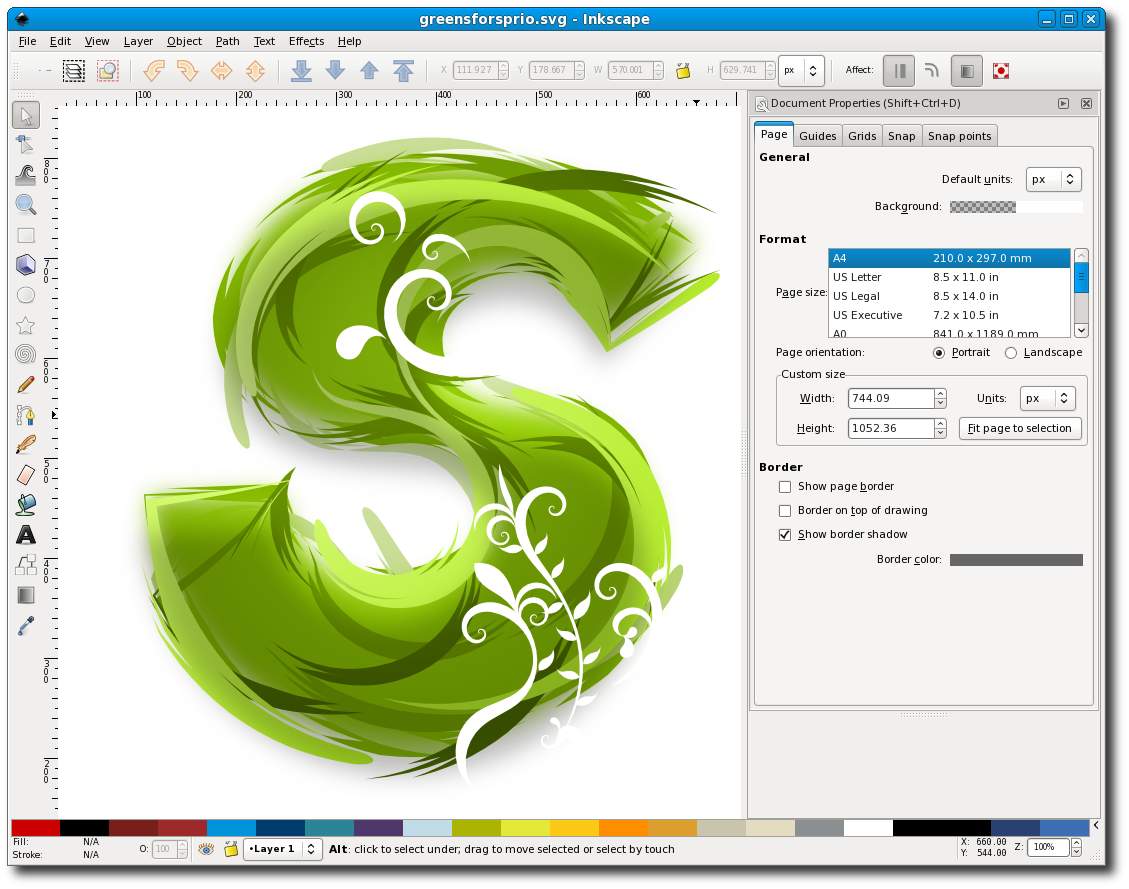Open the Layer menu
Image resolution: width=1129 pixels, height=889 pixels.
[138, 41]
